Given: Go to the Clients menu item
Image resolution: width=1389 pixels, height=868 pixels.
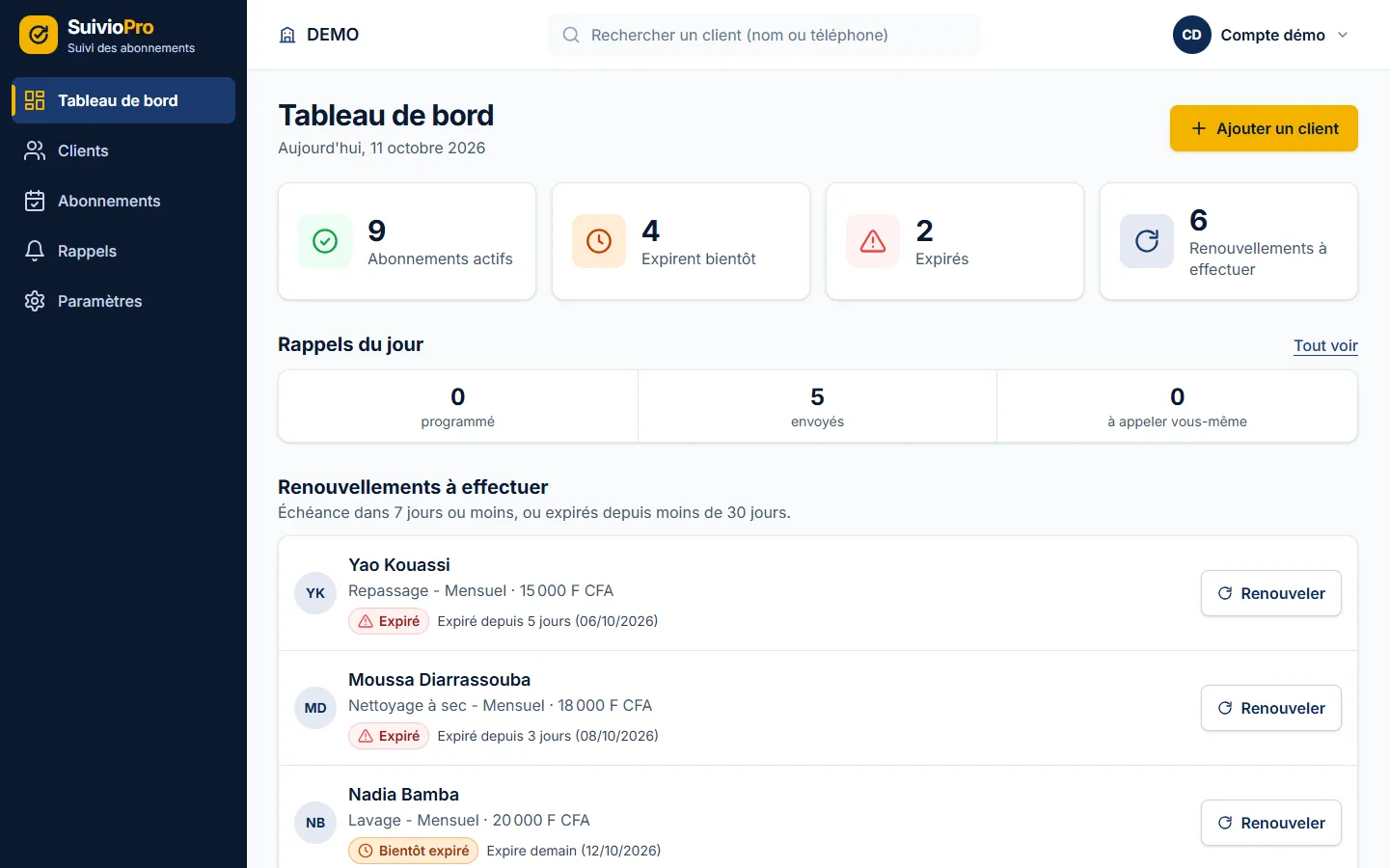Looking at the screenshot, I should (x=123, y=150).
